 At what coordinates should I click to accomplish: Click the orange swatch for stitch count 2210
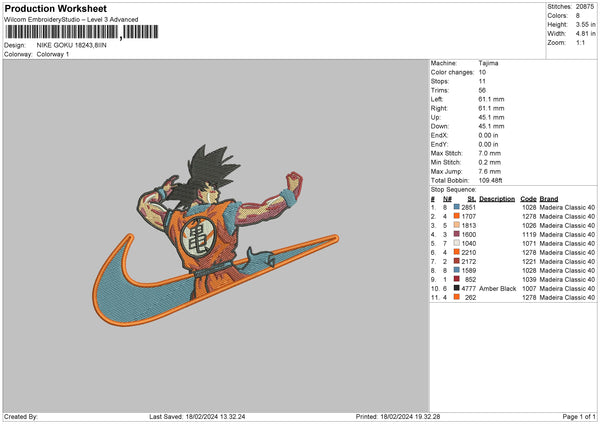(x=457, y=252)
